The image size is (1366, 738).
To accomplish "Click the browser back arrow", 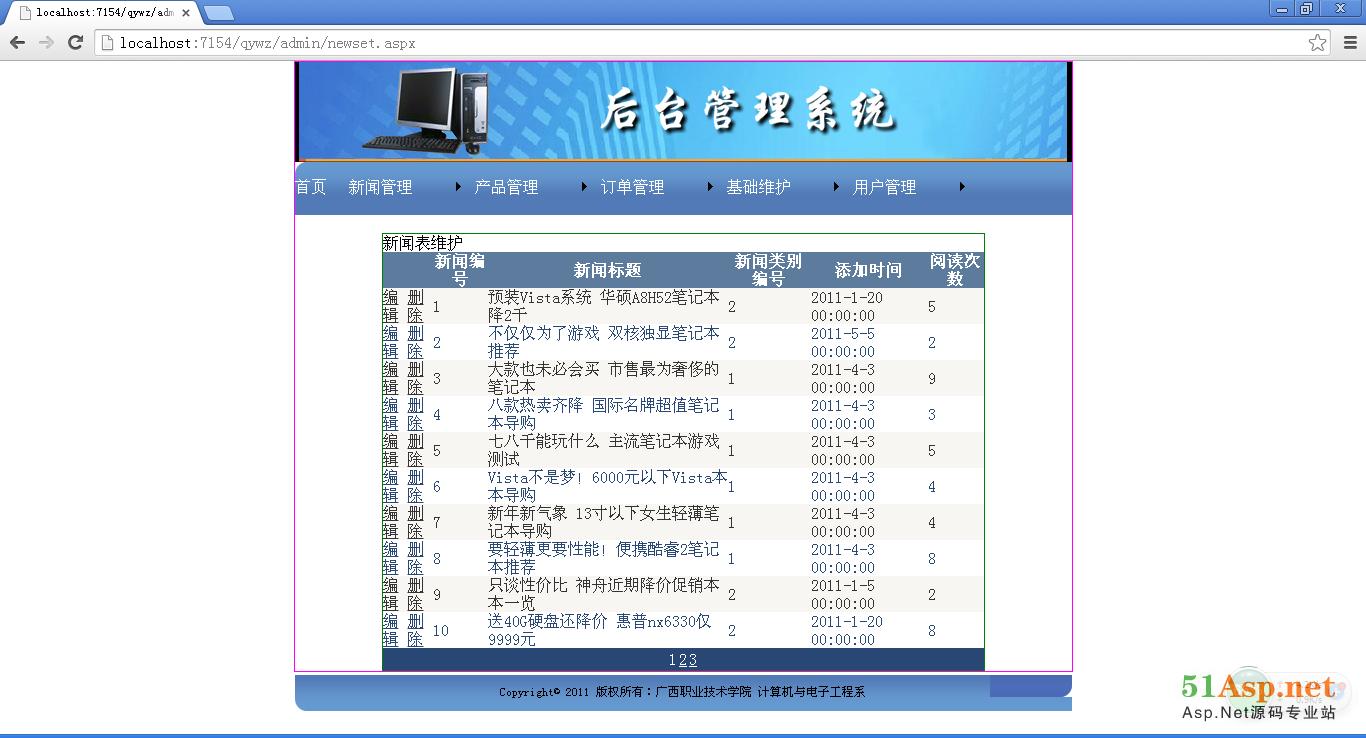I will coord(17,43).
